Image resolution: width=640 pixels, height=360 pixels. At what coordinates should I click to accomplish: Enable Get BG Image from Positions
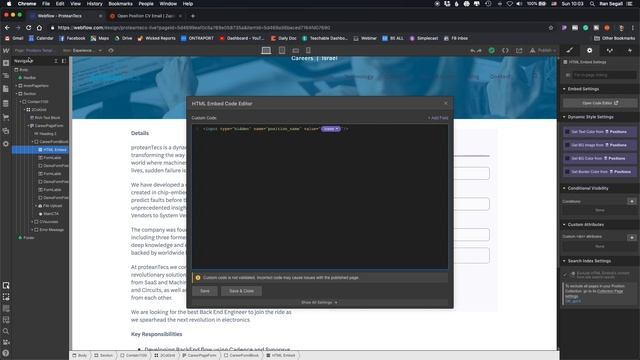[x=567, y=145]
